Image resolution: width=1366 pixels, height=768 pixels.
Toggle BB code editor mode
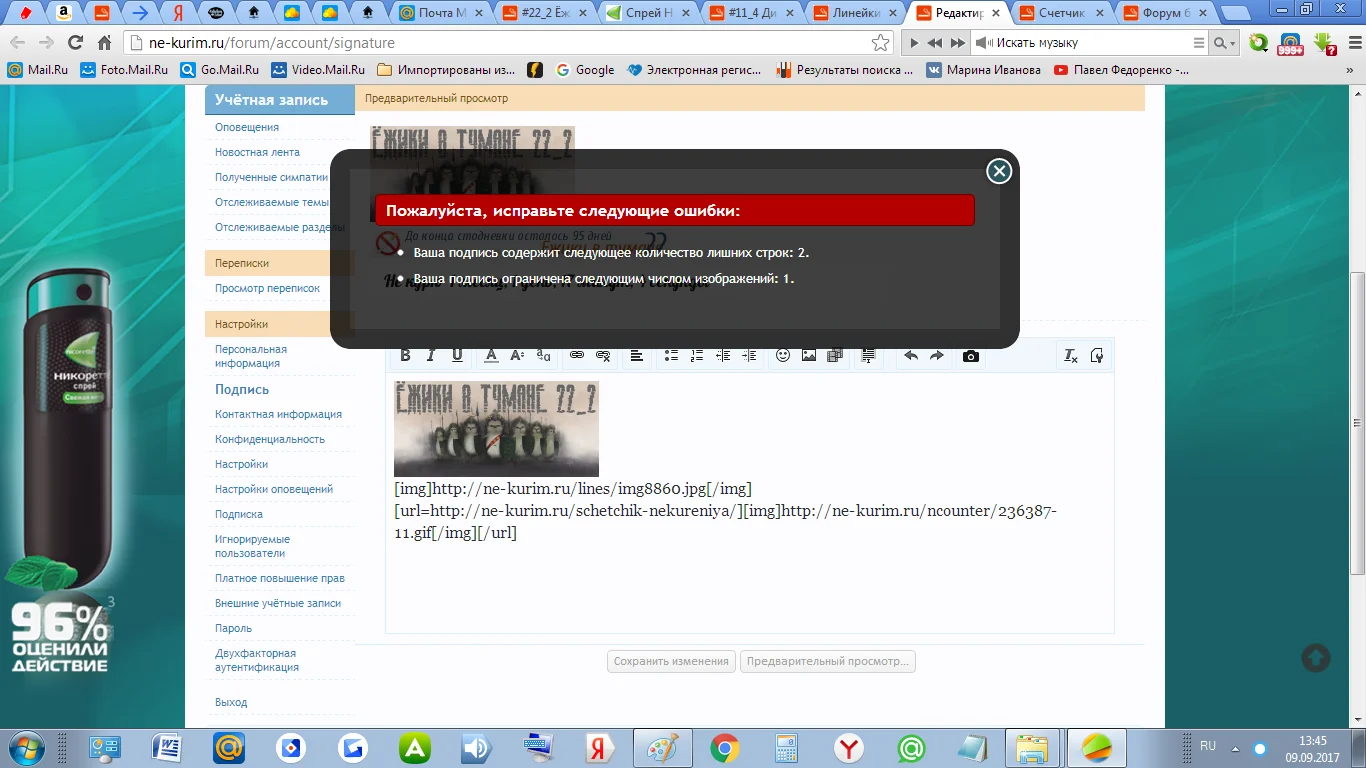1097,355
